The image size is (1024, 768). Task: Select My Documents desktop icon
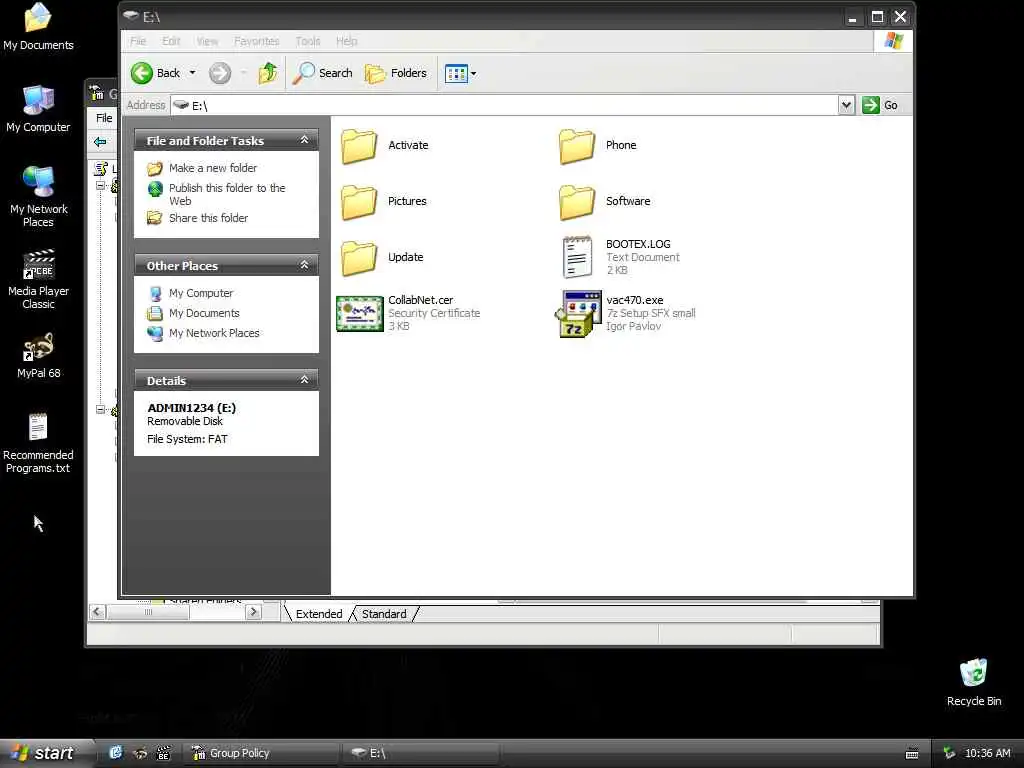pos(39,27)
